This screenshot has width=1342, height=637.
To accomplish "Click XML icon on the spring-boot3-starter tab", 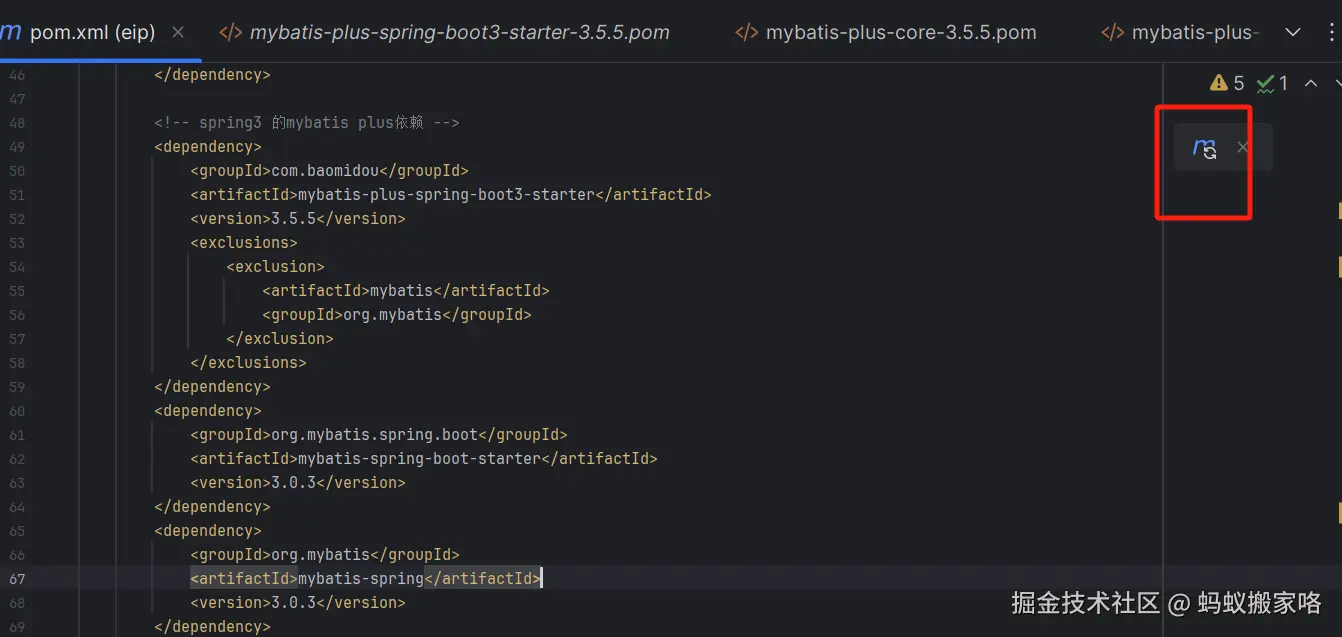I will [230, 32].
